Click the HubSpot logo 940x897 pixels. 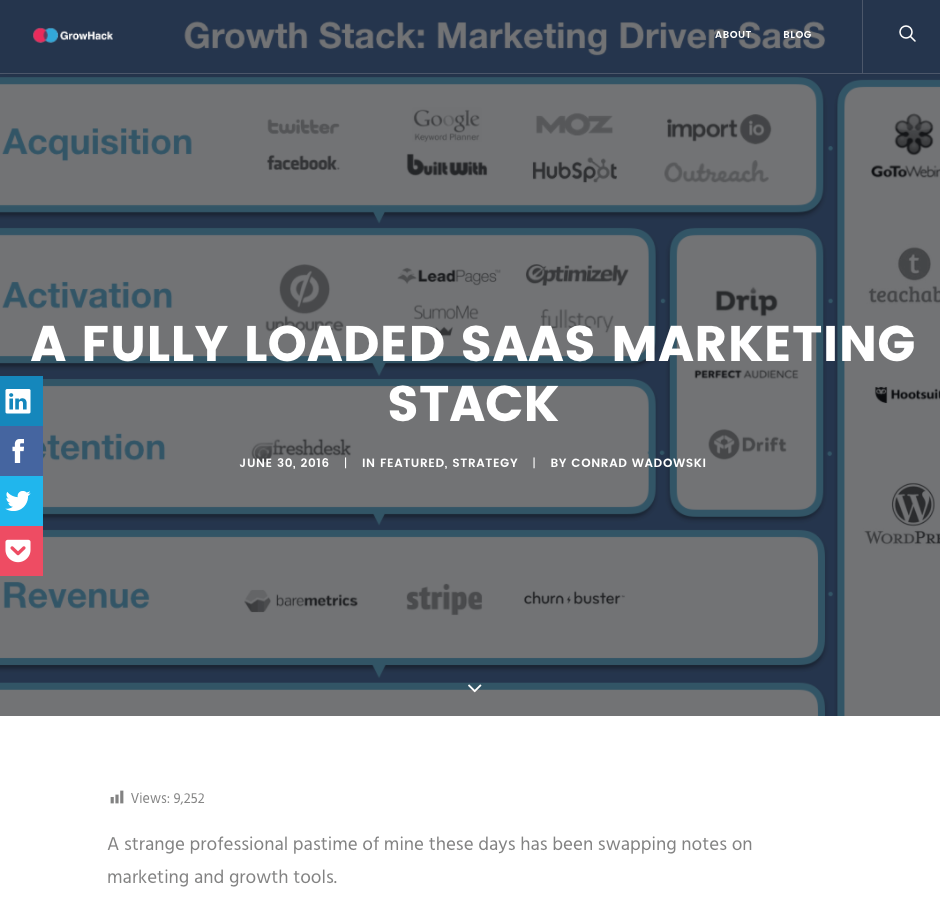click(574, 171)
